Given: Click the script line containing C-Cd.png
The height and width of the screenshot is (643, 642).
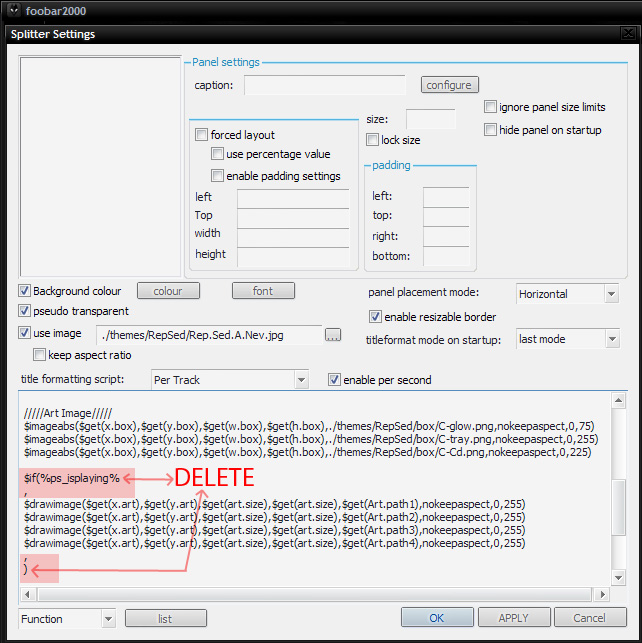Looking at the screenshot, I should click(x=307, y=452).
